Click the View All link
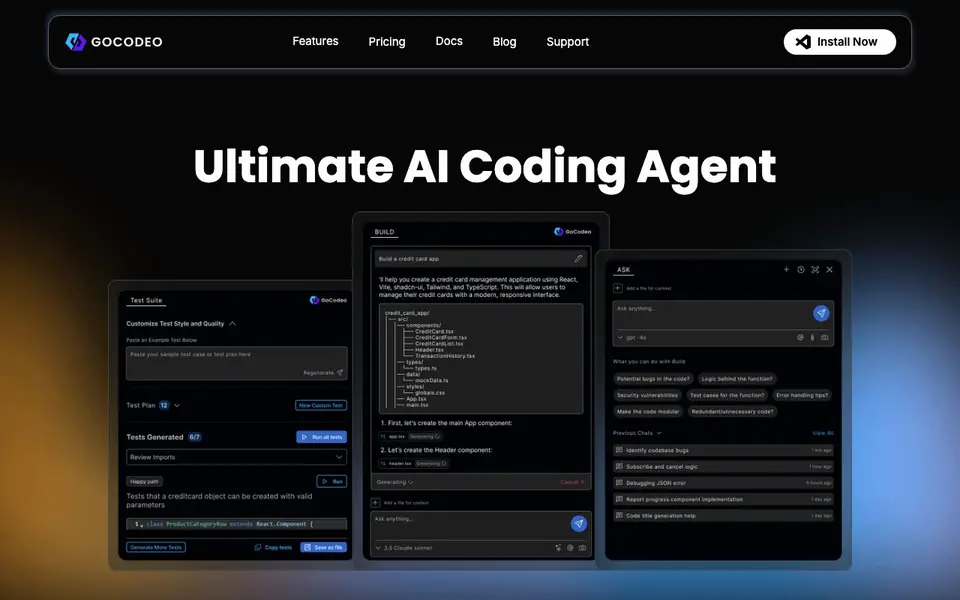Image resolution: width=960 pixels, height=600 pixels. tap(823, 433)
